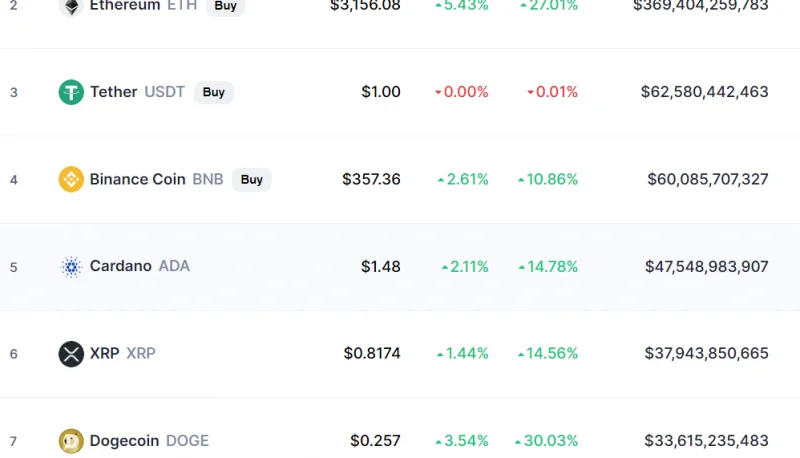Click the XRP logo icon
800x458 pixels.
(x=71, y=354)
